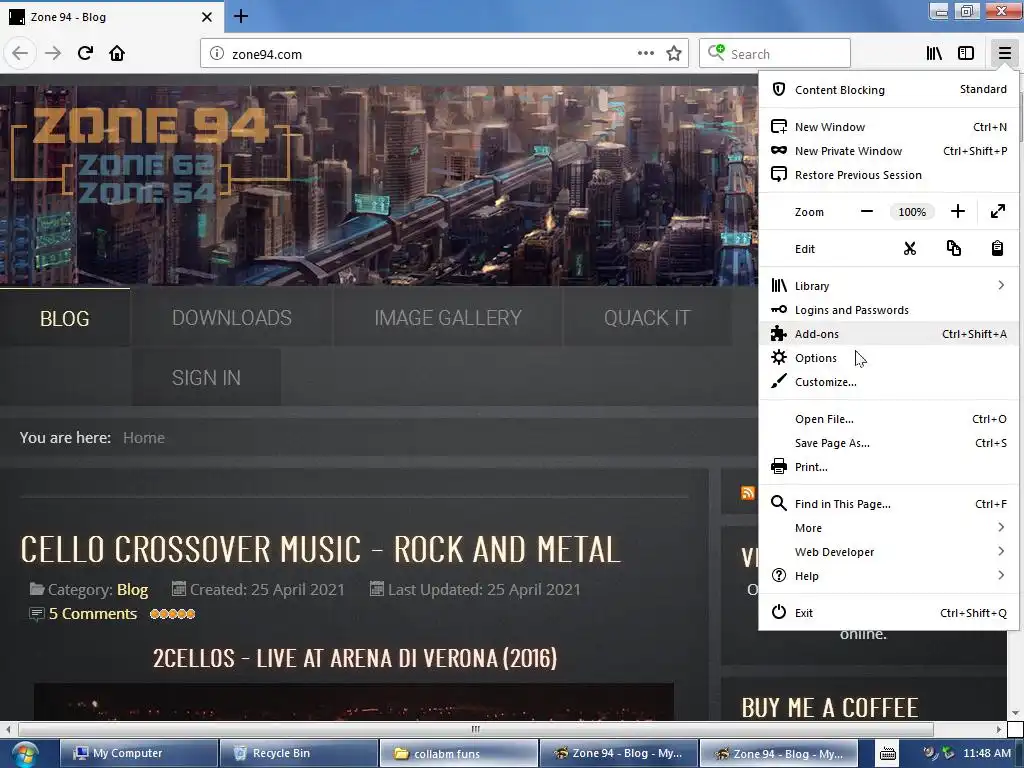
Task: Open the DOWNLOADS site tab
Action: point(232,318)
